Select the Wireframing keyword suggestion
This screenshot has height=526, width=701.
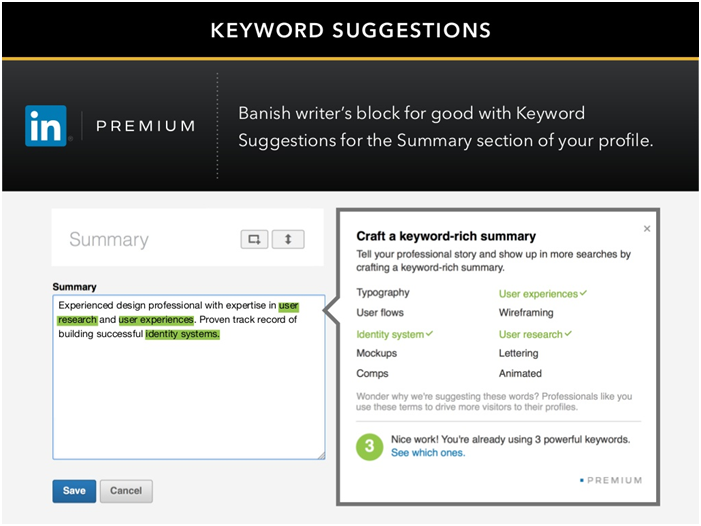click(526, 312)
